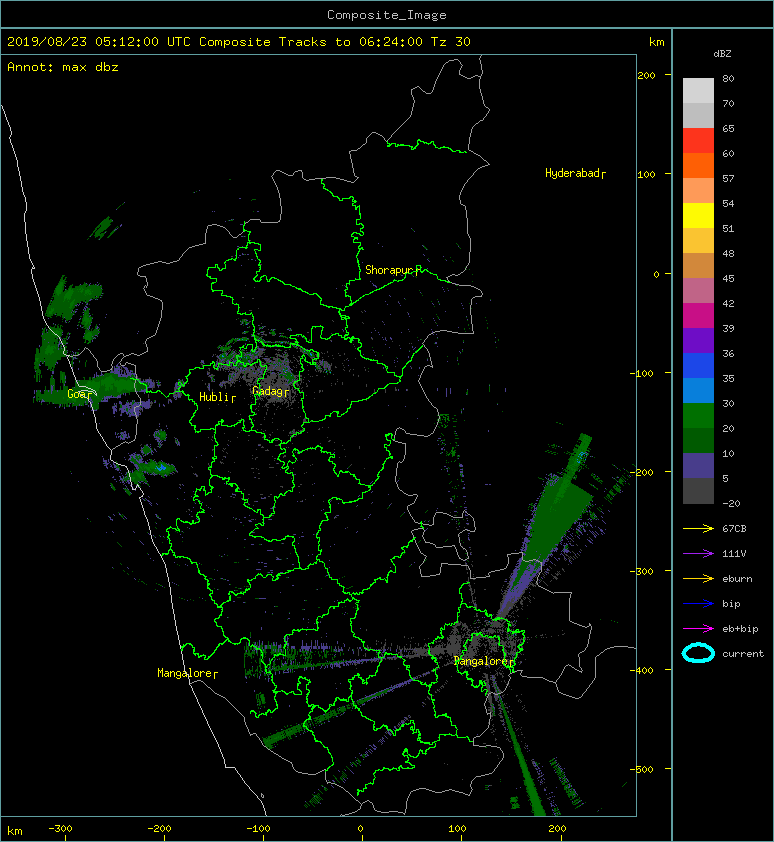Click the '200' x-axis tick label at bottom
Viewport: 774px width, 842px height.
557,829
